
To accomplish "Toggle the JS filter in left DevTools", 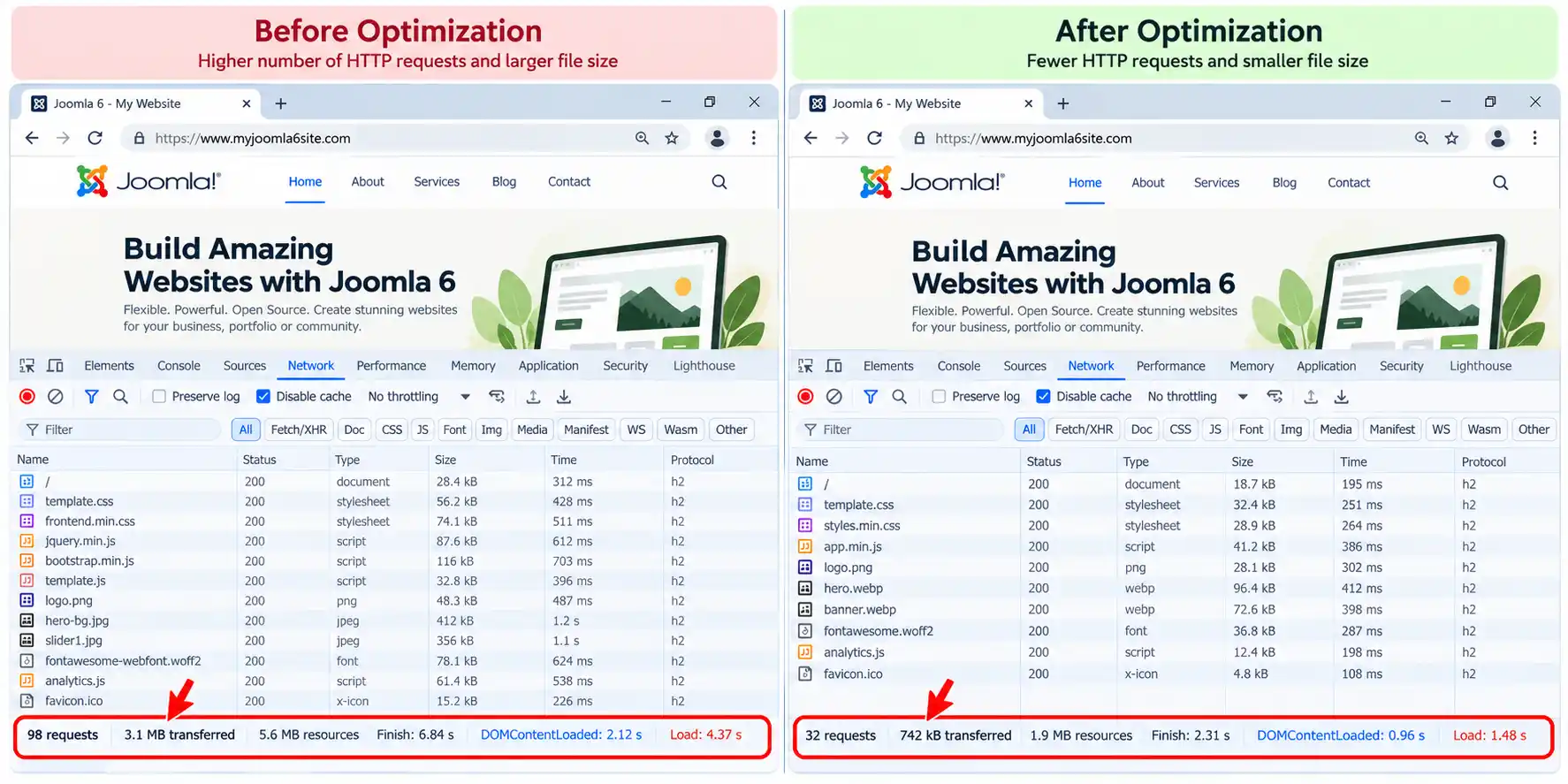I will [422, 430].
